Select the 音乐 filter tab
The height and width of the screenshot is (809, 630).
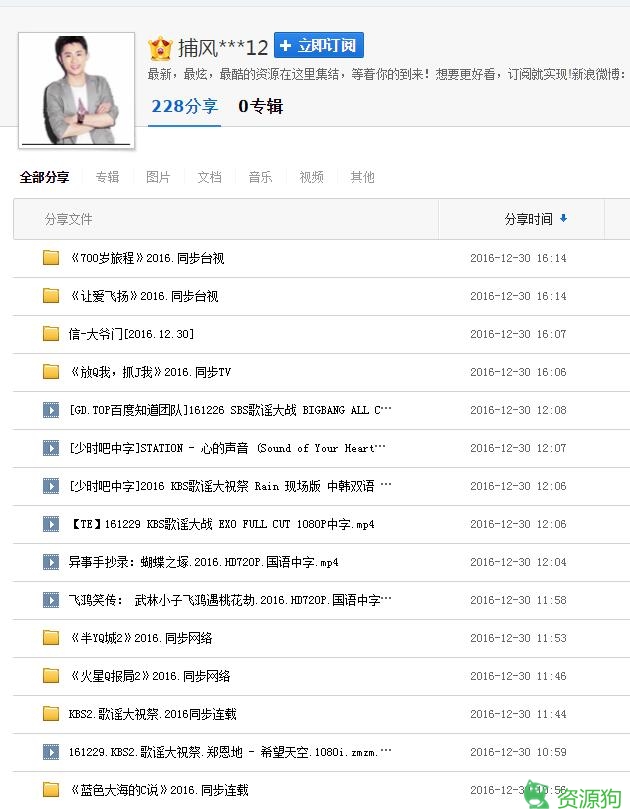[260, 177]
